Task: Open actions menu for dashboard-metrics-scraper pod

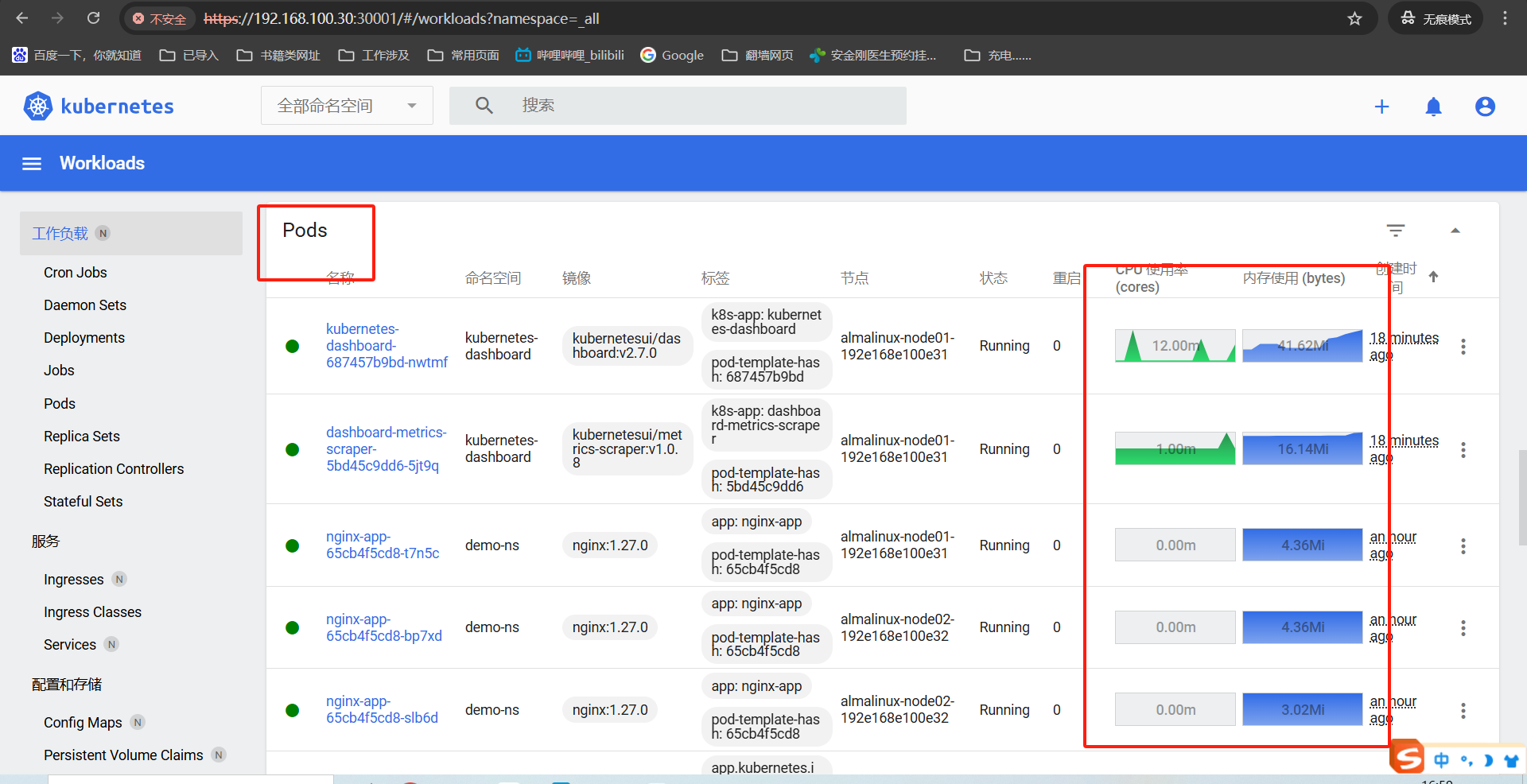Action: point(1463,450)
